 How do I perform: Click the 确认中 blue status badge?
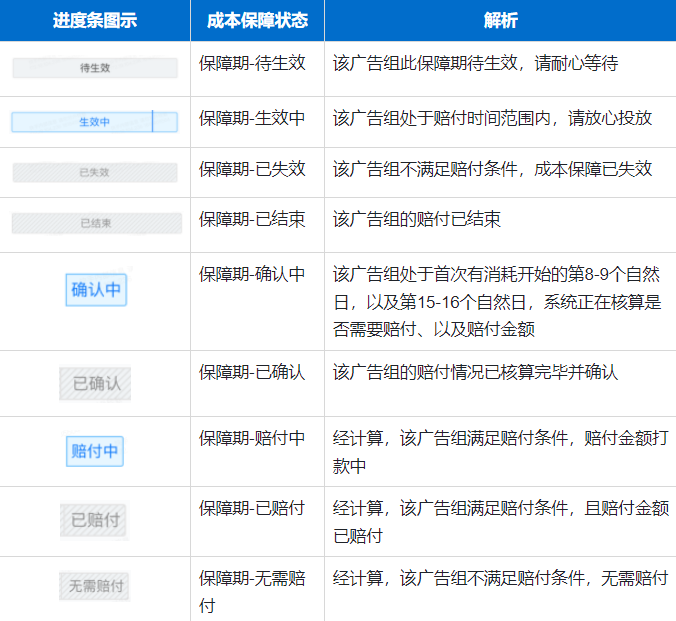coord(96,290)
